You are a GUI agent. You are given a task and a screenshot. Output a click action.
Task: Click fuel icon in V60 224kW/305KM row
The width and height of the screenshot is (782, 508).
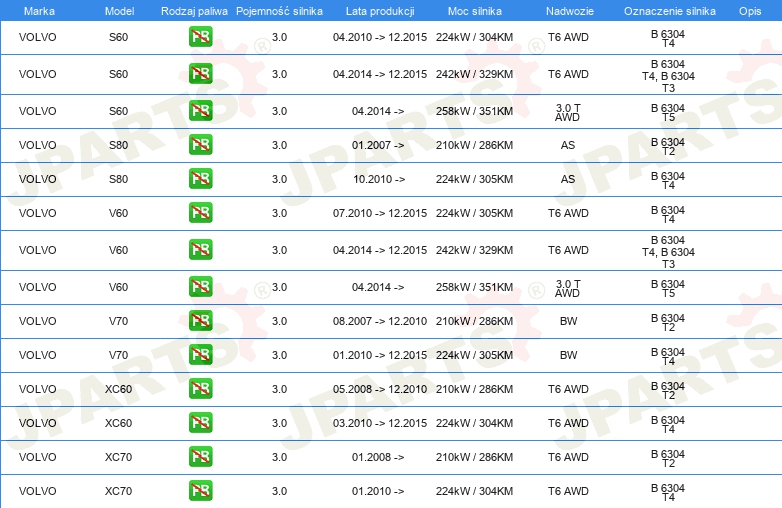(200, 212)
